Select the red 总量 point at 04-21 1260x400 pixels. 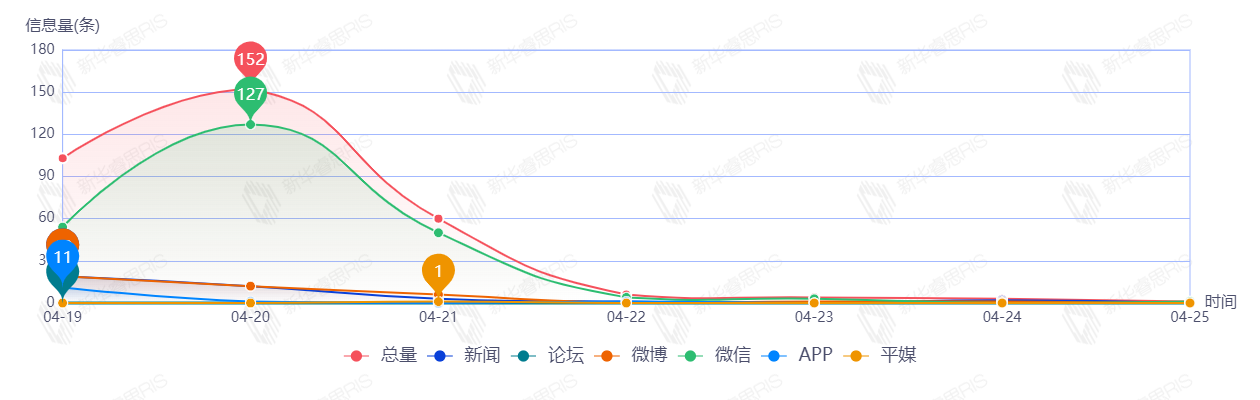tap(438, 219)
